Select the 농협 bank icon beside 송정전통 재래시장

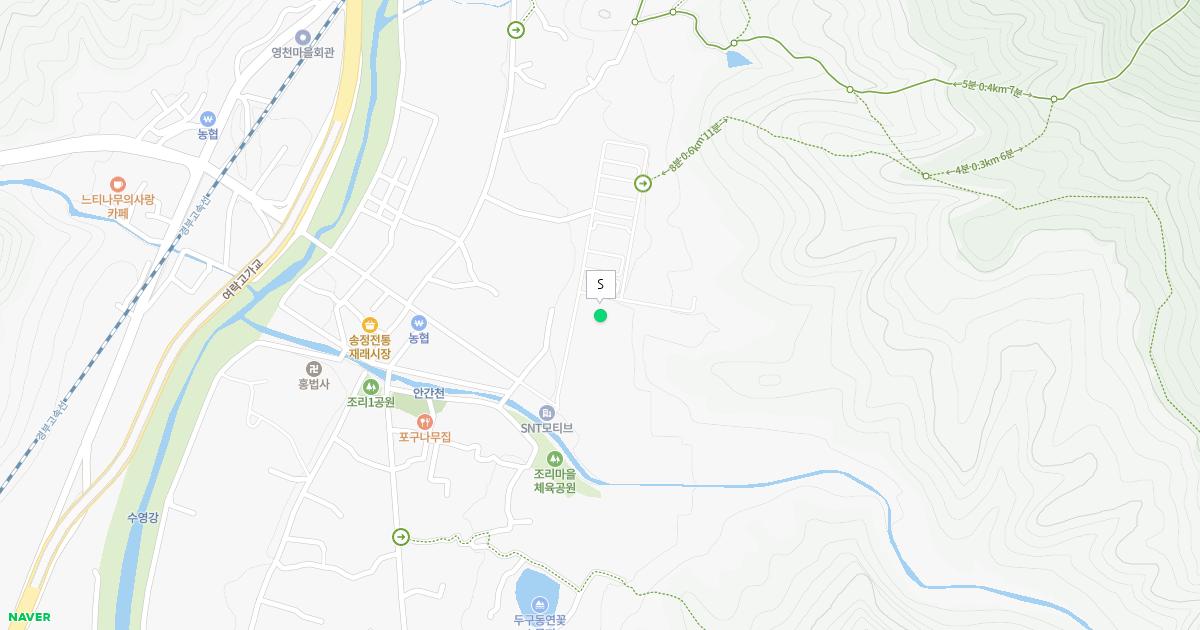click(x=419, y=322)
